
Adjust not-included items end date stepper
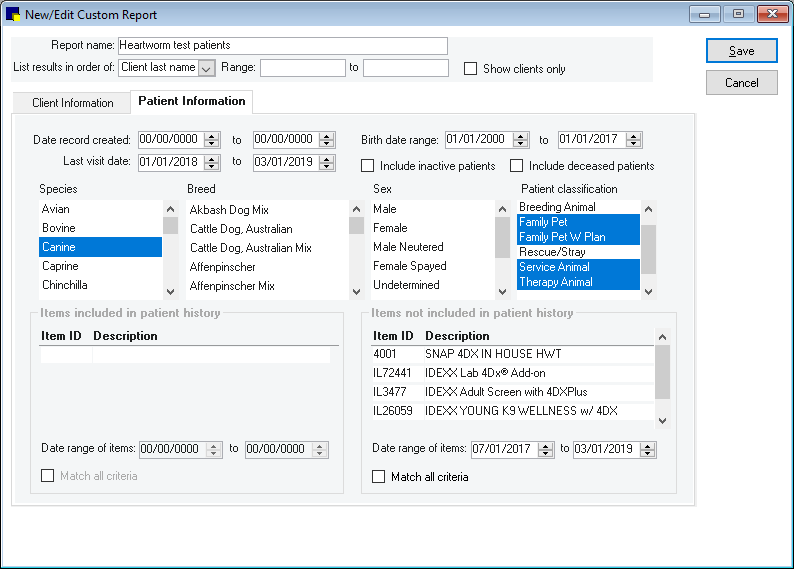pyautogui.click(x=648, y=450)
